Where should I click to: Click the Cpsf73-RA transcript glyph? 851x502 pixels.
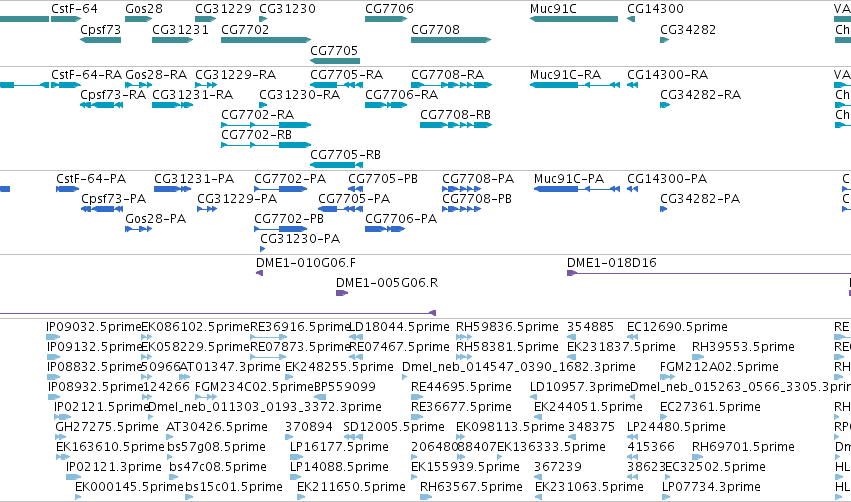coord(101,105)
